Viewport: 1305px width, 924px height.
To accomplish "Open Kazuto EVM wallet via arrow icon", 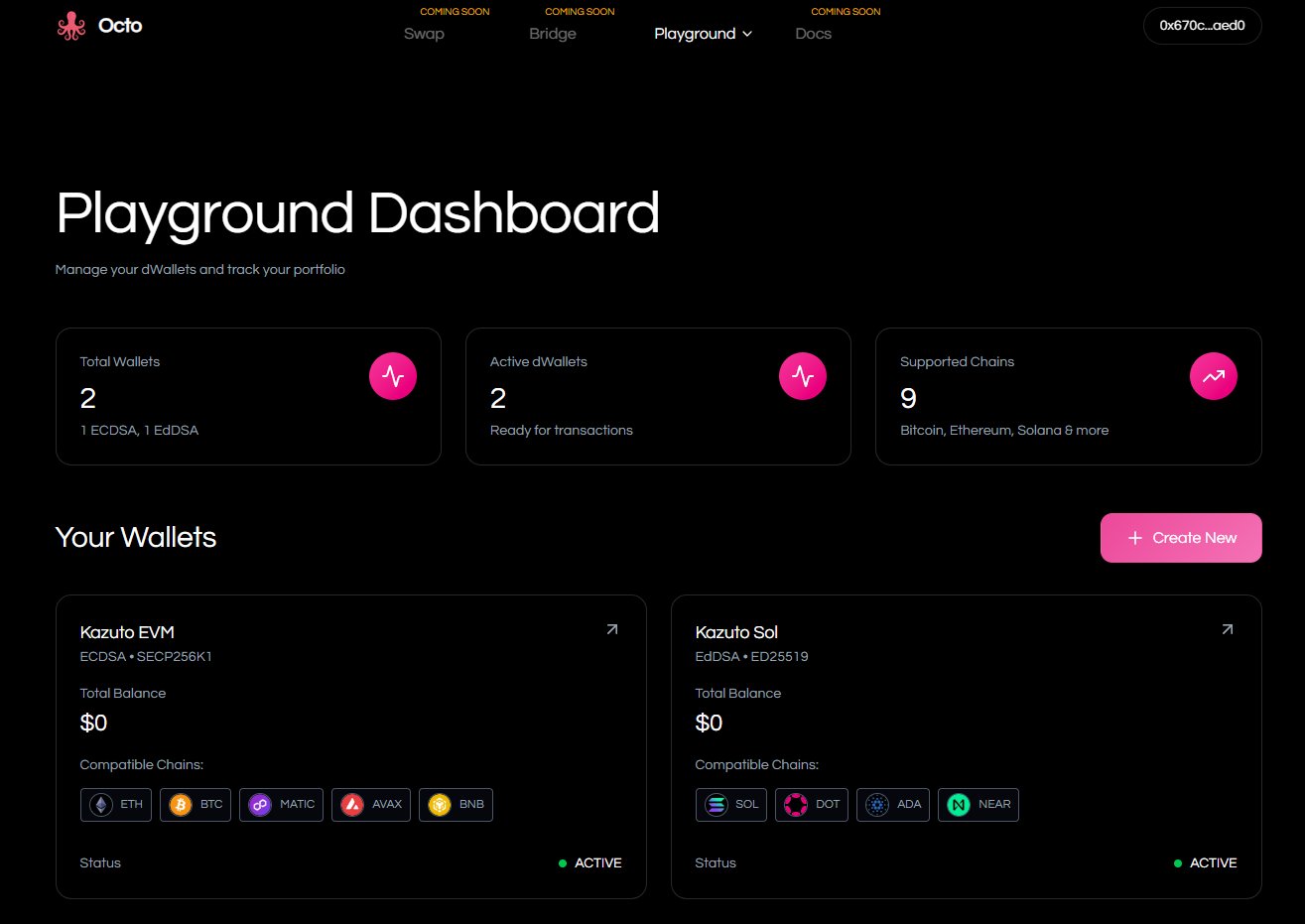I will pyautogui.click(x=612, y=629).
